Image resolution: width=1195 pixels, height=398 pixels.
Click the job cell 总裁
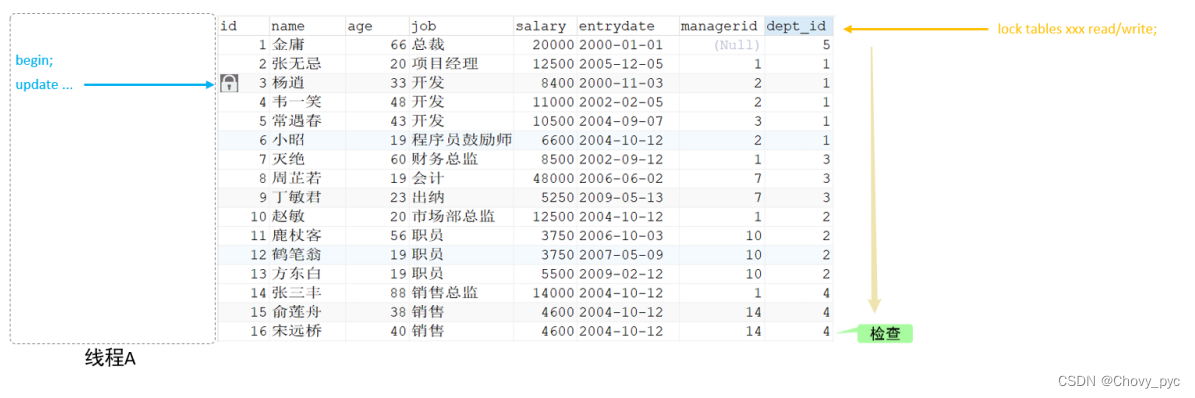[x=461, y=45]
